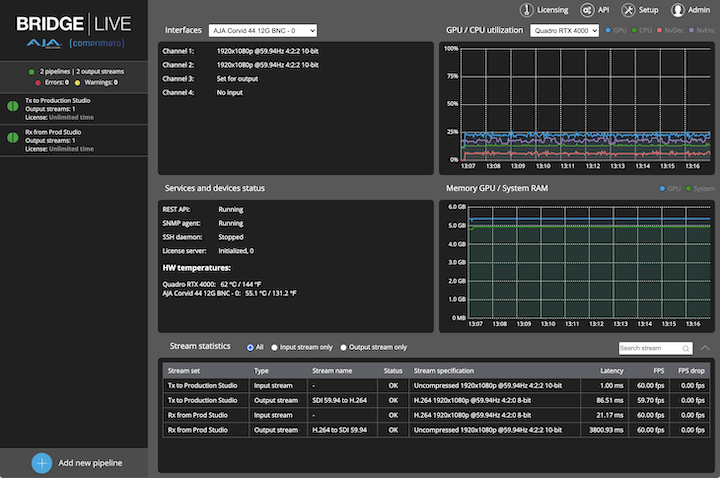Collapse the Stream statistics panel chevron
720x478 pixels.
[706, 347]
